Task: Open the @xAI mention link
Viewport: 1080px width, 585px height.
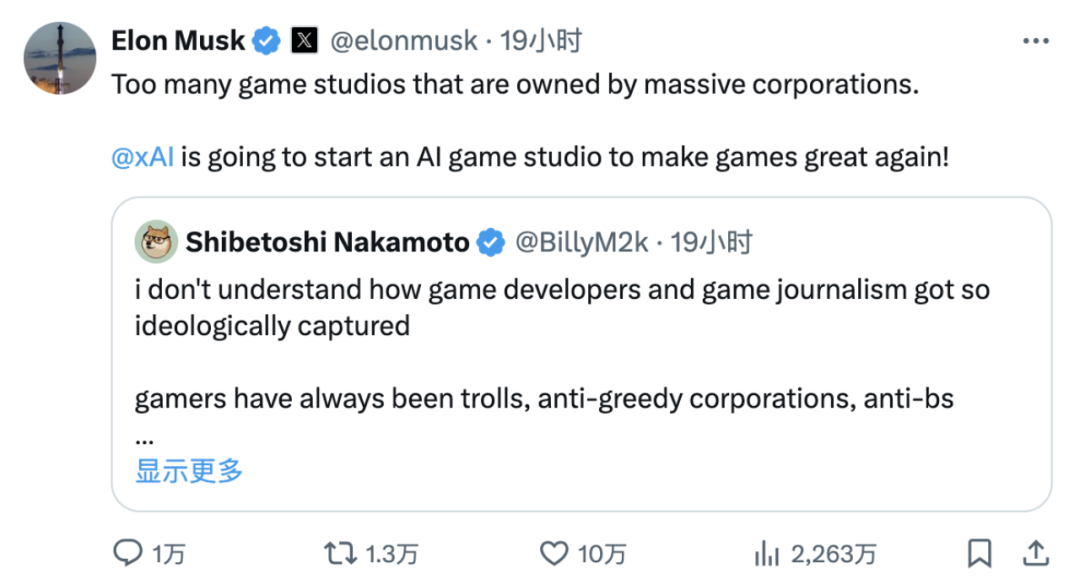Action: [143, 159]
